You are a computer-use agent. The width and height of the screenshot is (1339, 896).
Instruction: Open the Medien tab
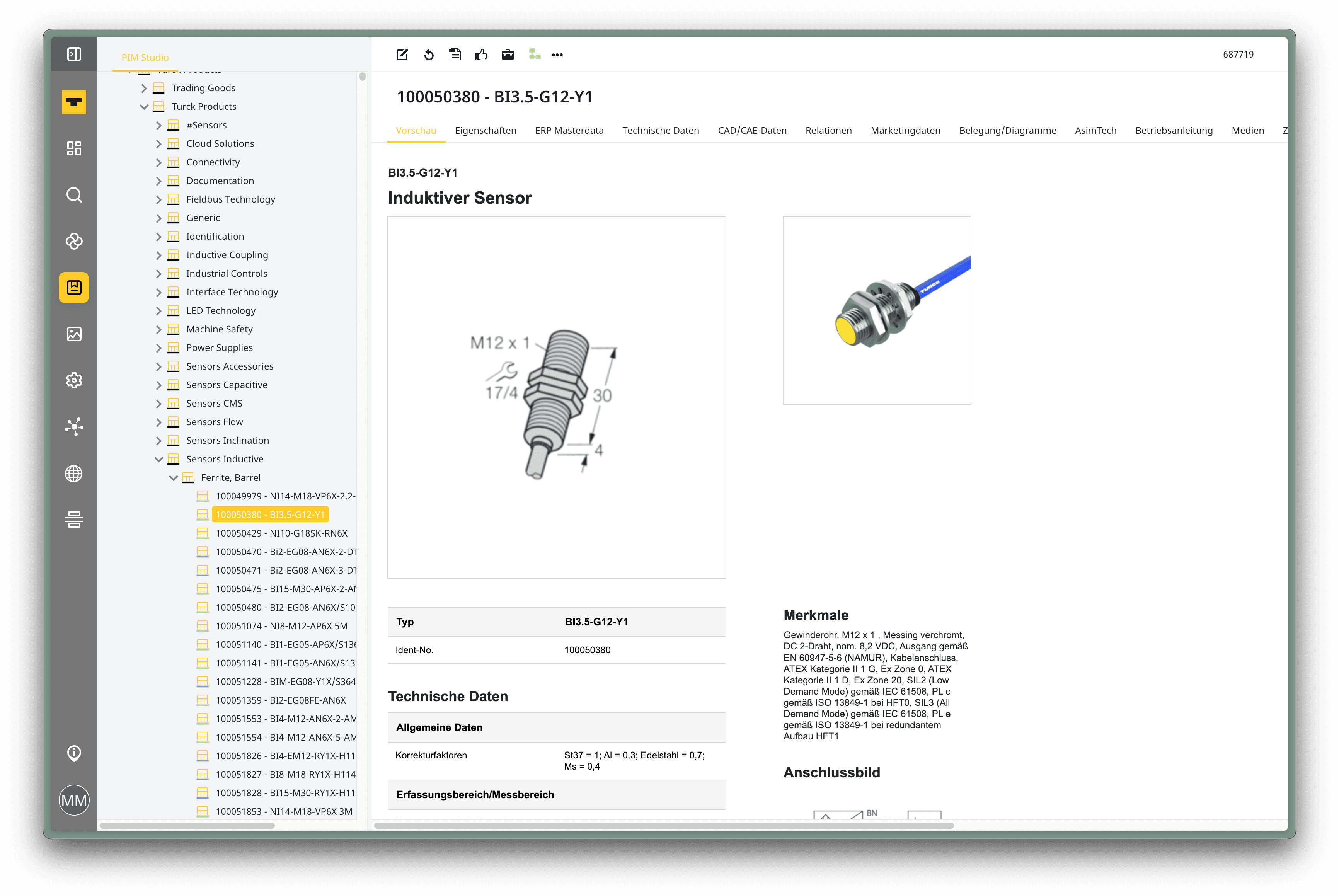(x=1247, y=130)
